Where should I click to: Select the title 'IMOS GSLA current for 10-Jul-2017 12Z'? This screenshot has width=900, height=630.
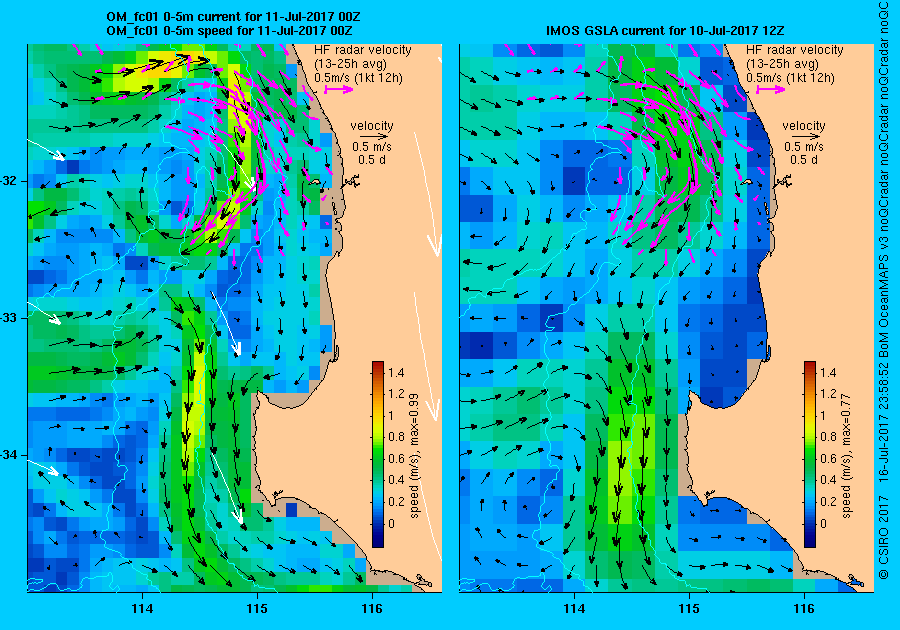click(x=665, y=30)
